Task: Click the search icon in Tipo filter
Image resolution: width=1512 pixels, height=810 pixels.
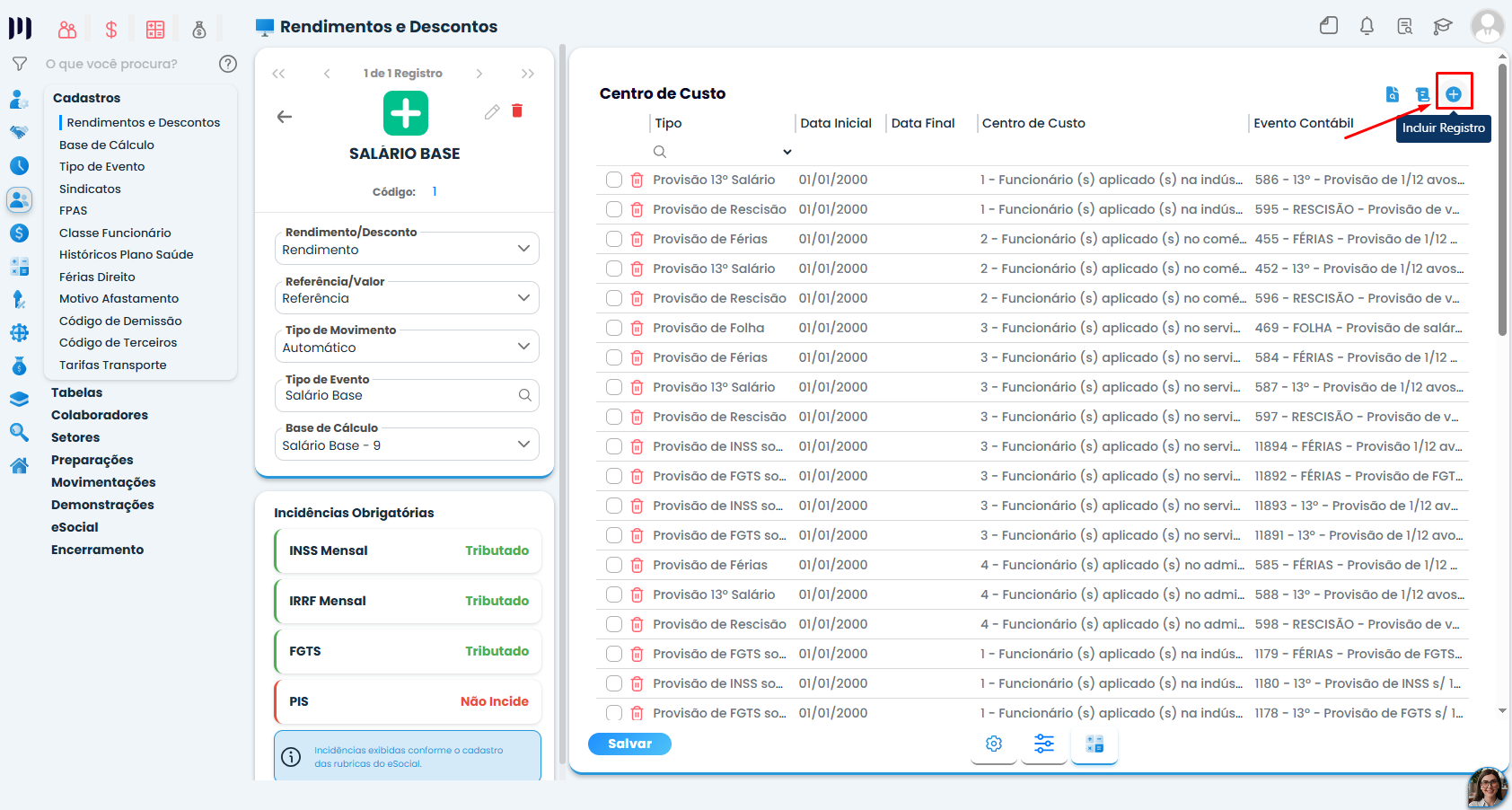Action: [x=660, y=152]
